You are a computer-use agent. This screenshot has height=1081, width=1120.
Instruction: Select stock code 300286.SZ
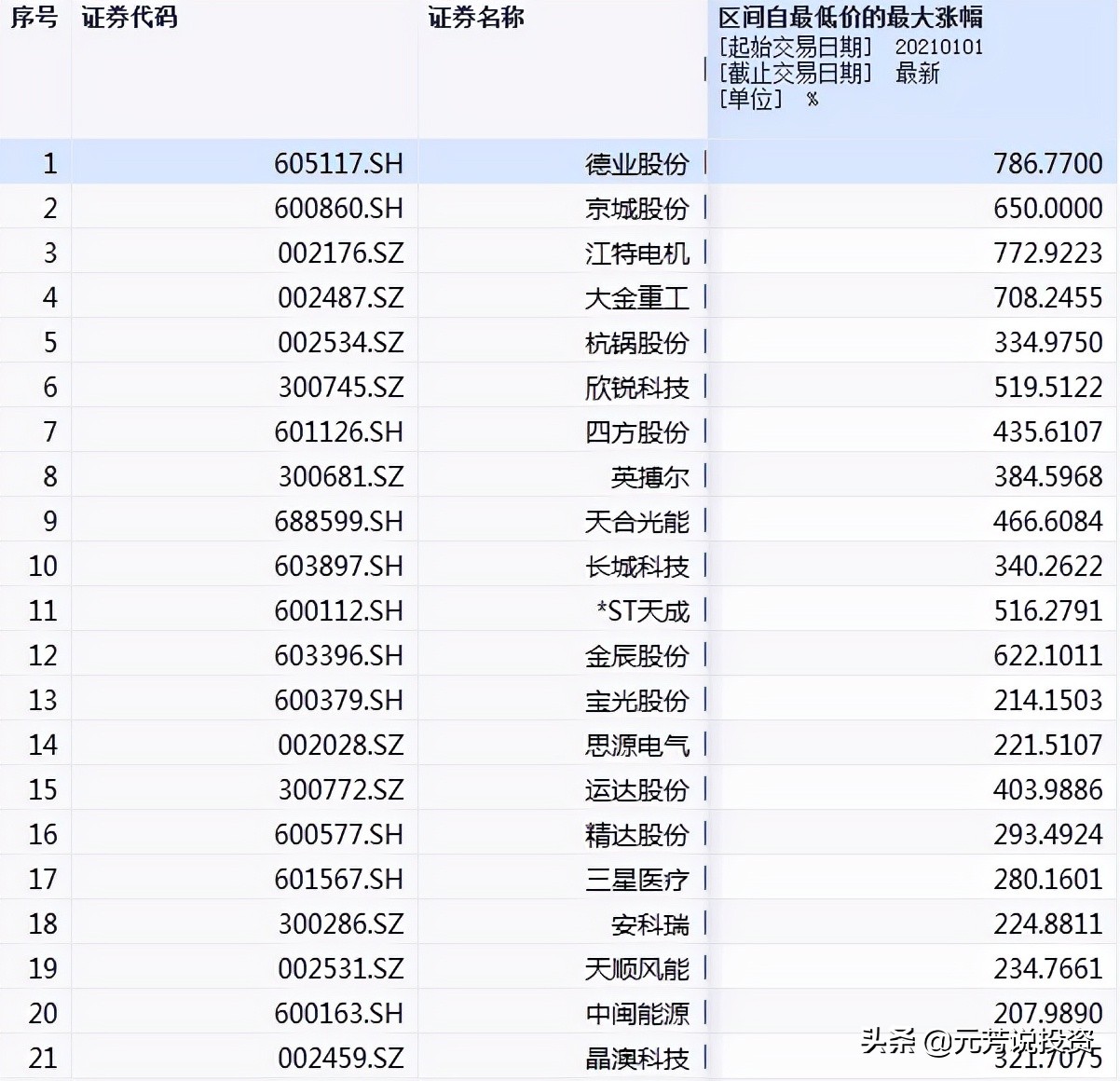(x=340, y=924)
